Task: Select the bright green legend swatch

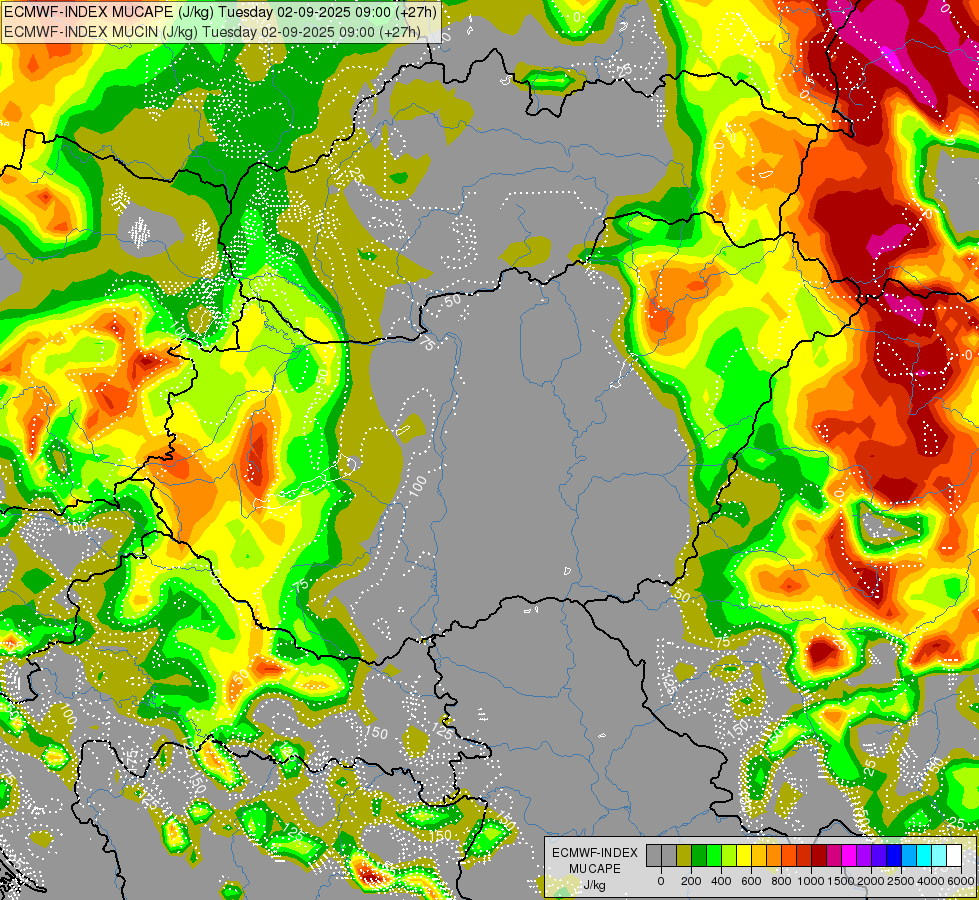Action: [x=714, y=856]
